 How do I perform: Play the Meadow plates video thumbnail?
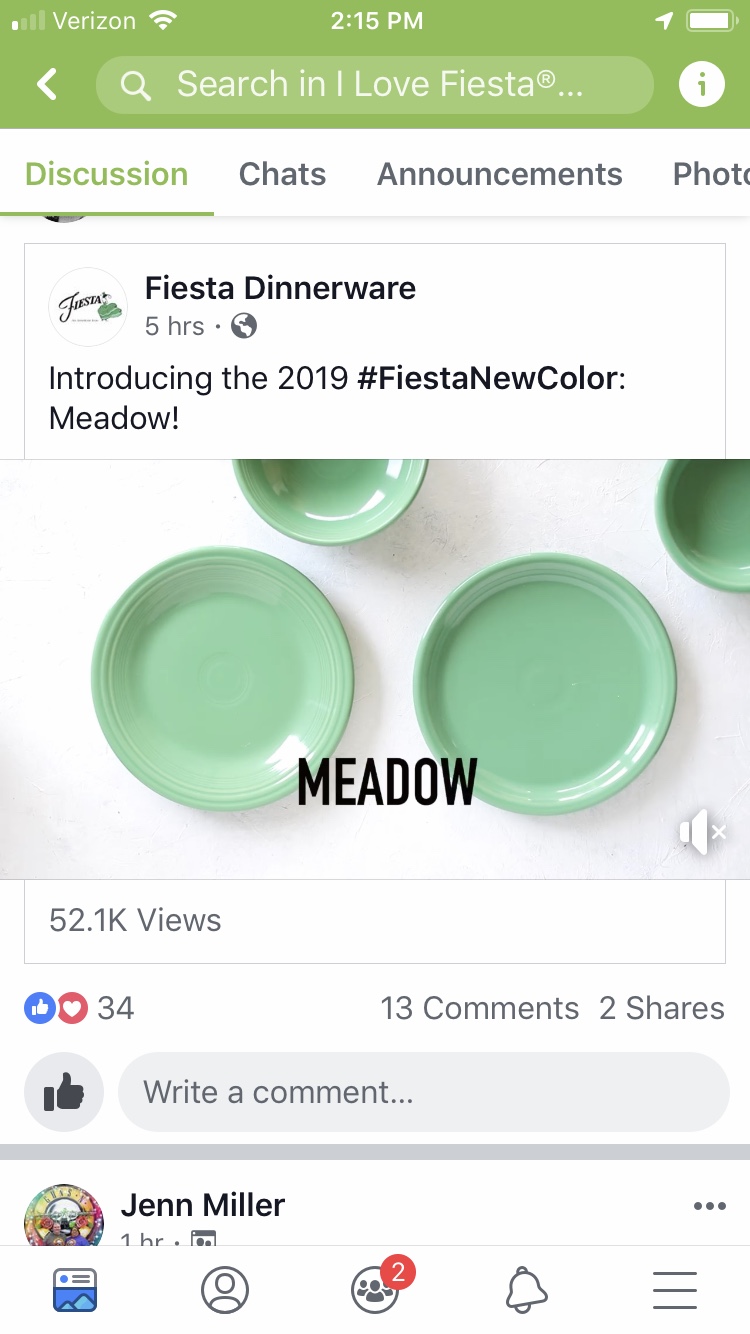coord(375,668)
